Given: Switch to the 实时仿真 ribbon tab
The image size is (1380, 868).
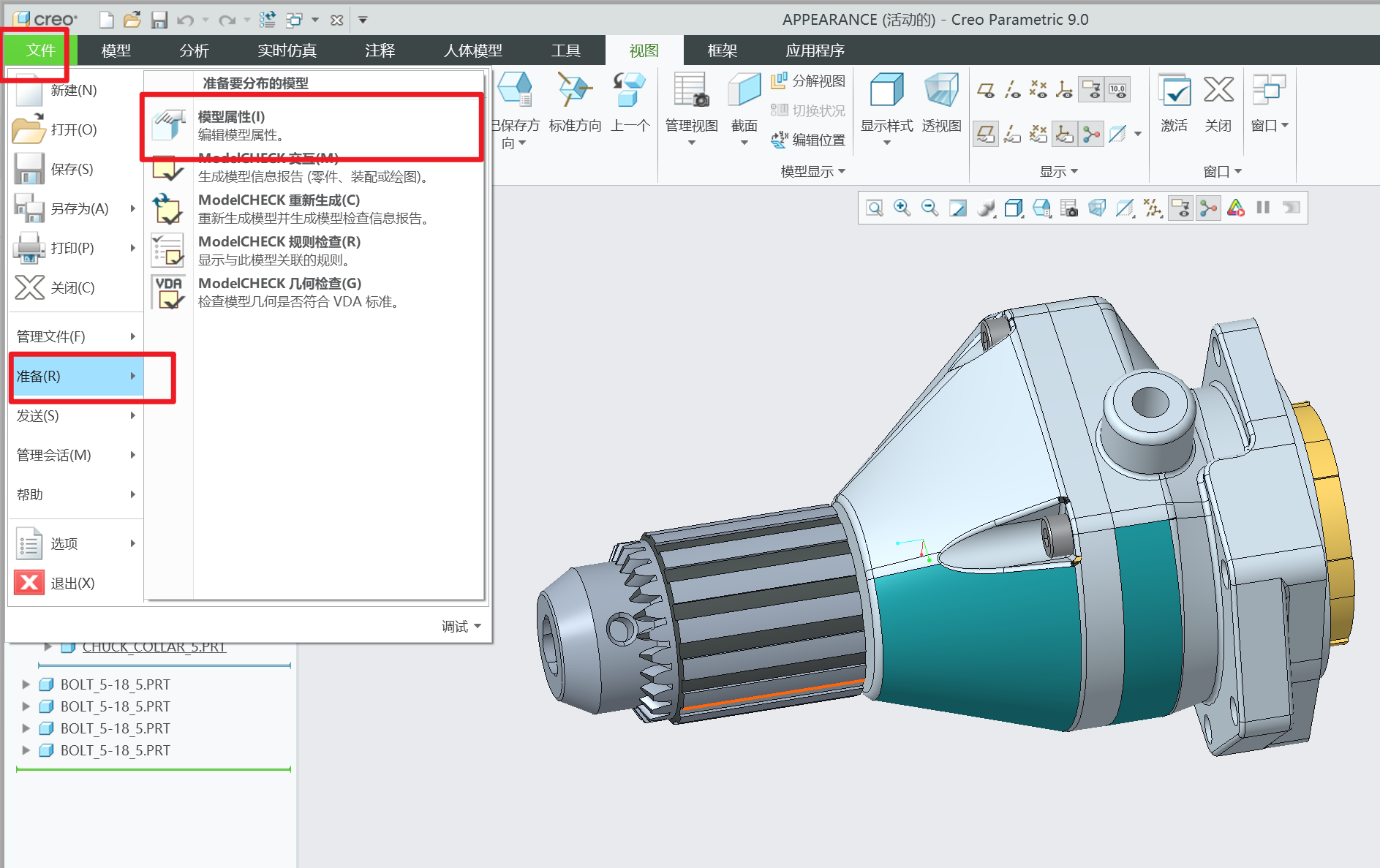Looking at the screenshot, I should tap(287, 50).
